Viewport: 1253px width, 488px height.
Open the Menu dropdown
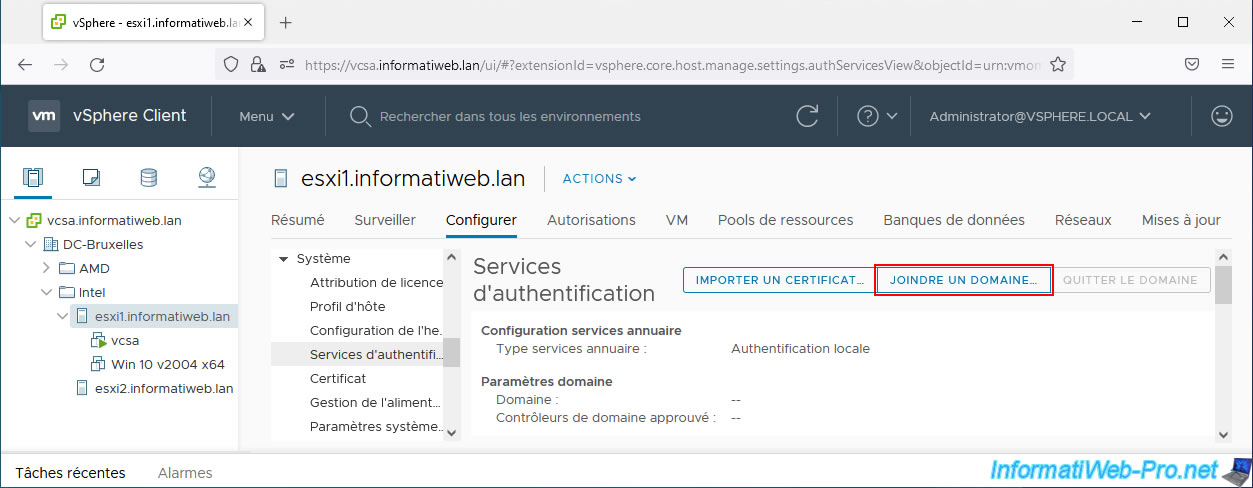click(x=266, y=116)
